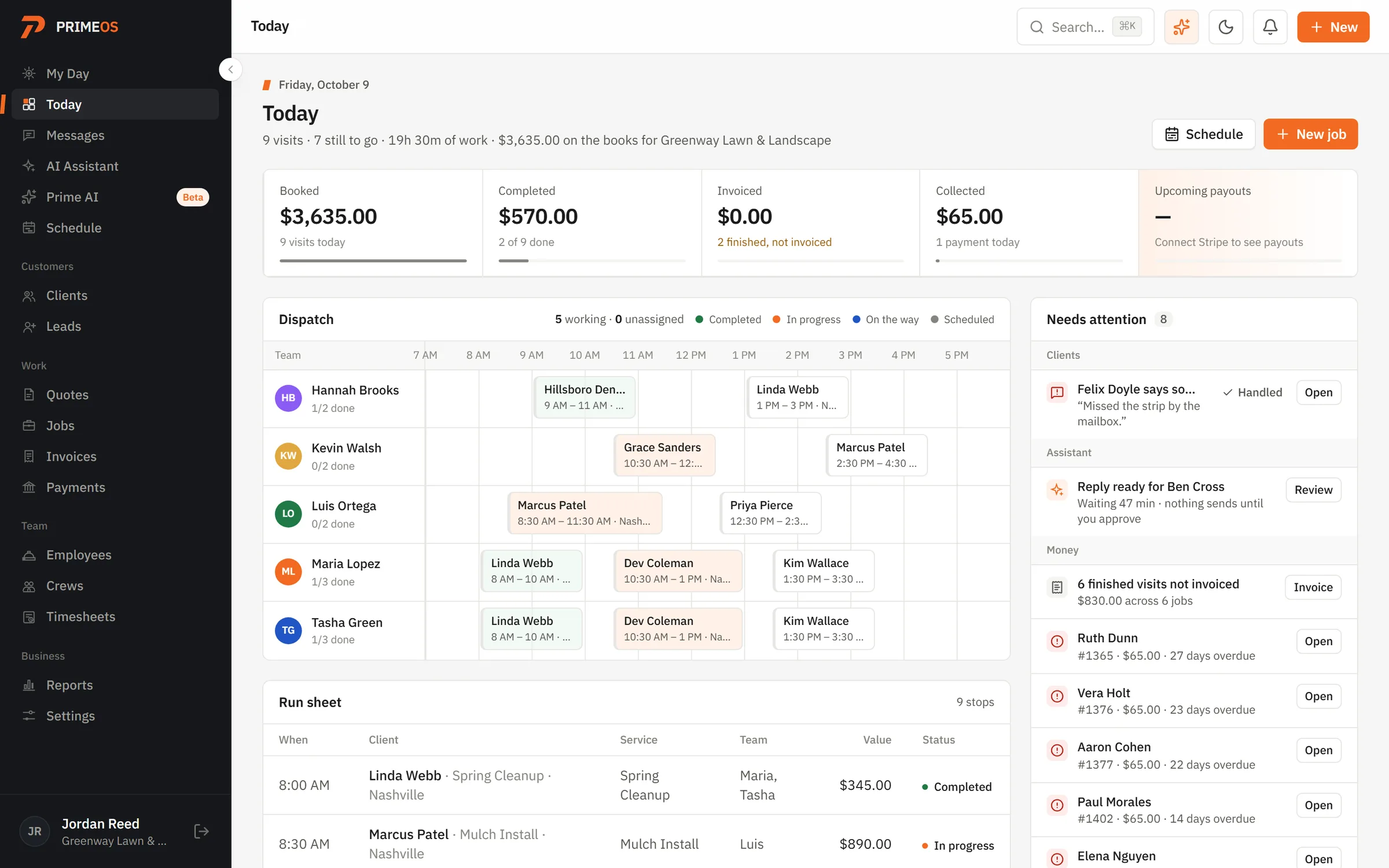Viewport: 1389px width, 868px height.
Task: Open Grace Sanders visit in Kevin Walsh row
Action: [x=664, y=455]
